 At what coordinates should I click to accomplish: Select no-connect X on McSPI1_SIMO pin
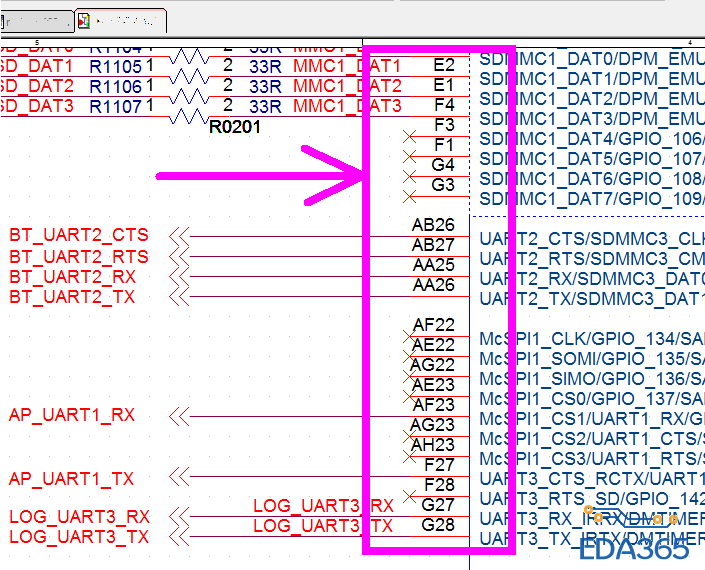(x=409, y=376)
